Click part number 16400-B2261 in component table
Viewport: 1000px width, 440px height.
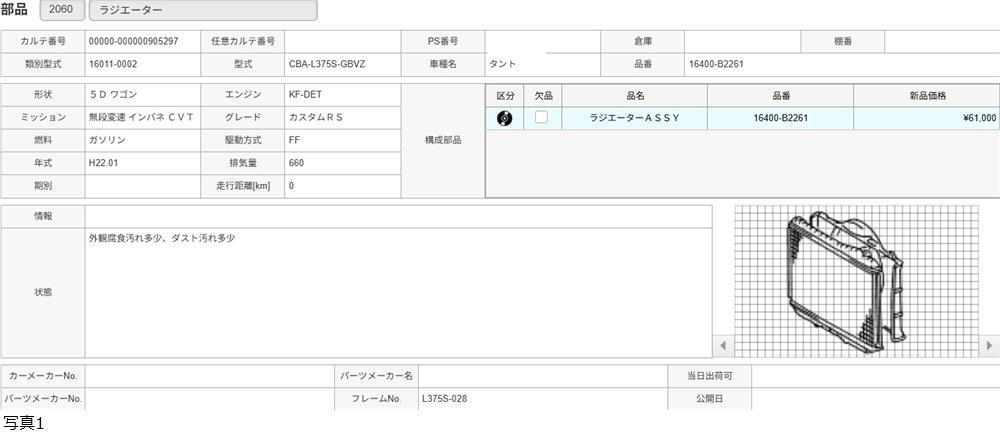tap(780, 118)
